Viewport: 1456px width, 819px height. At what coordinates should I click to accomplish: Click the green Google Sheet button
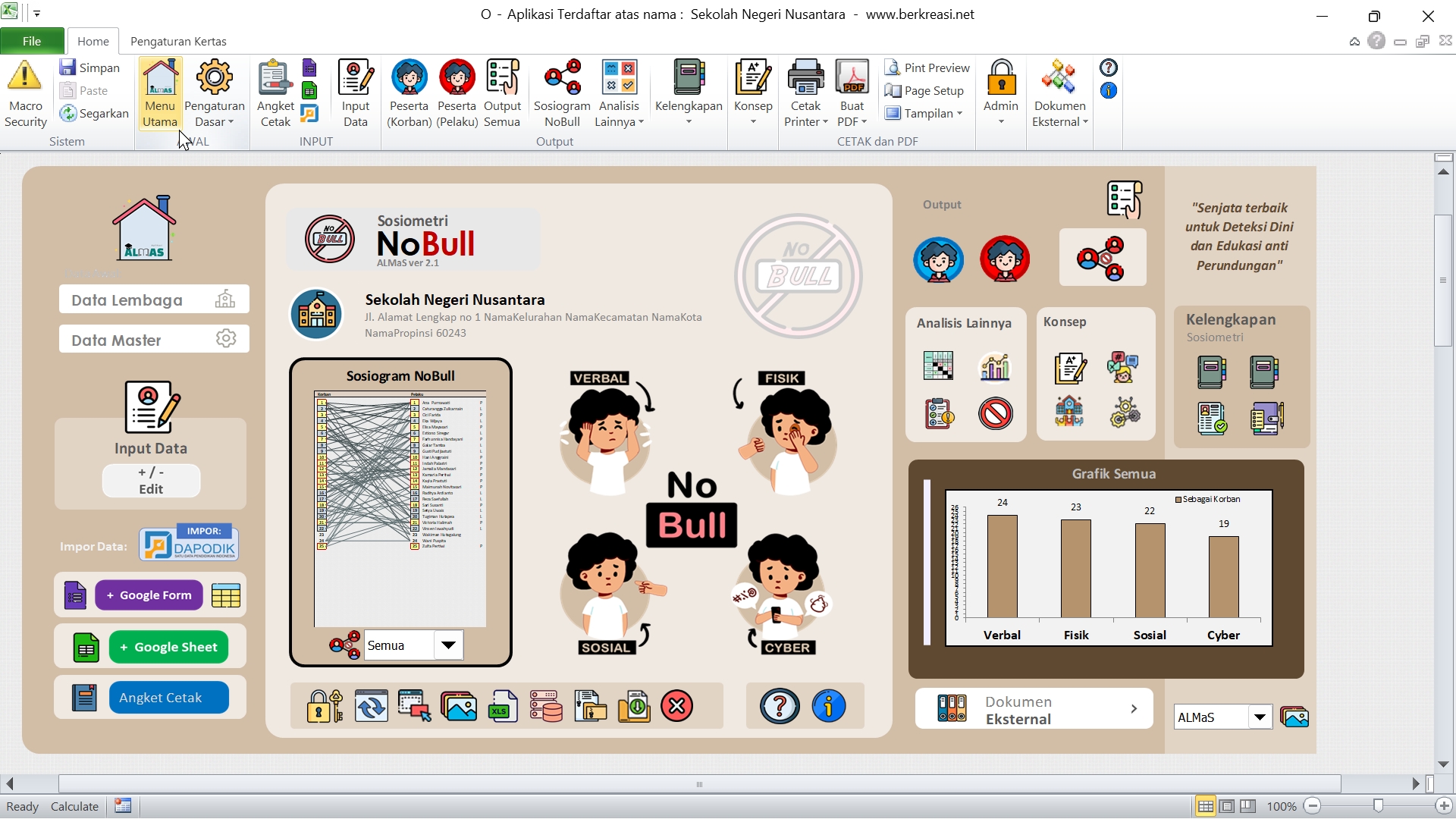pos(168,647)
